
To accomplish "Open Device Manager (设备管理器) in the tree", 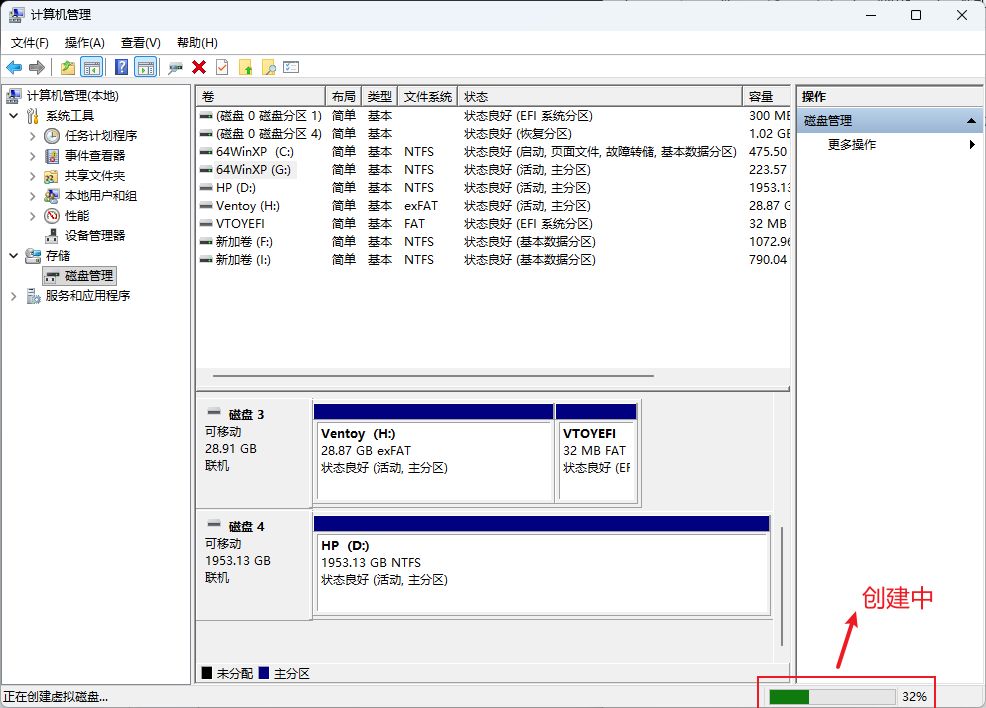I will [x=95, y=236].
